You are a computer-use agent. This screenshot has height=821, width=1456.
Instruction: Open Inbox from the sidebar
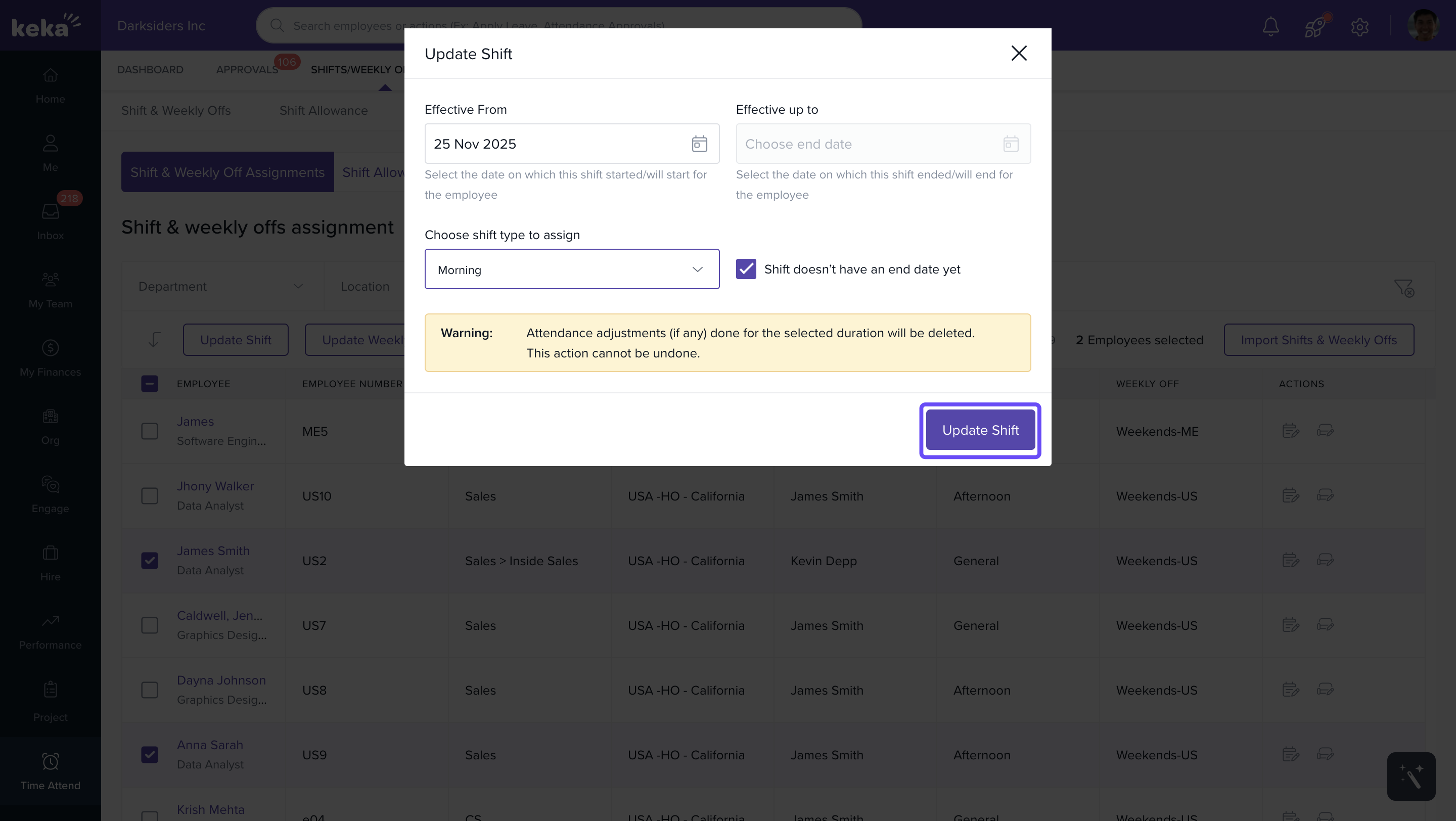pos(51,220)
